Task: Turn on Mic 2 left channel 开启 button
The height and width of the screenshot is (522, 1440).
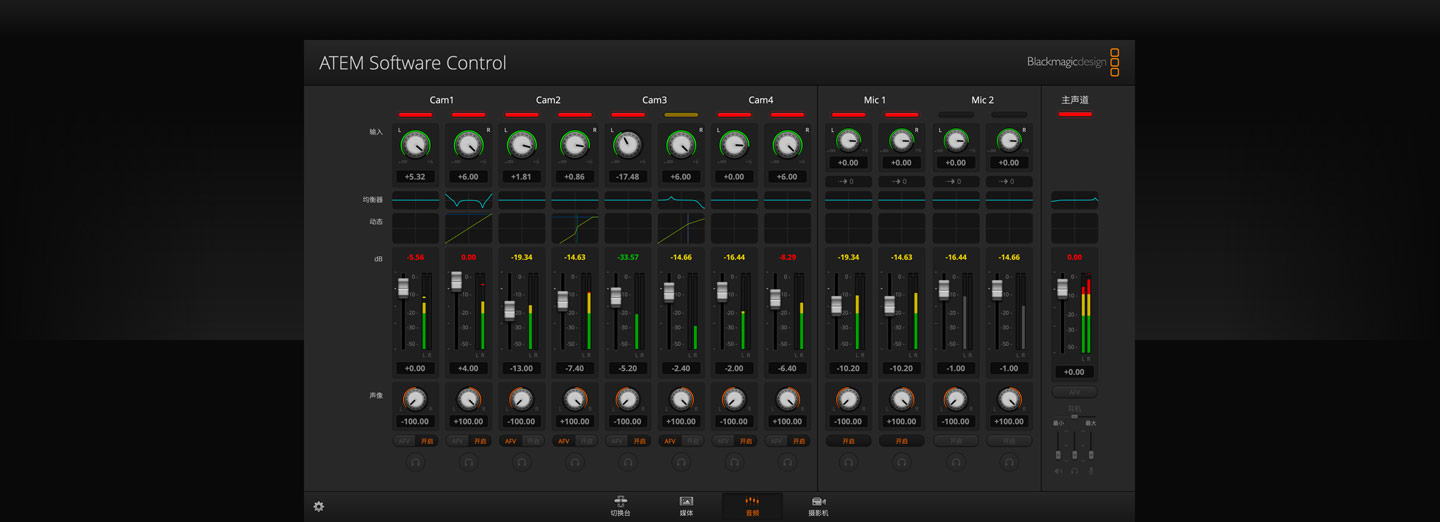Action: 956,441
